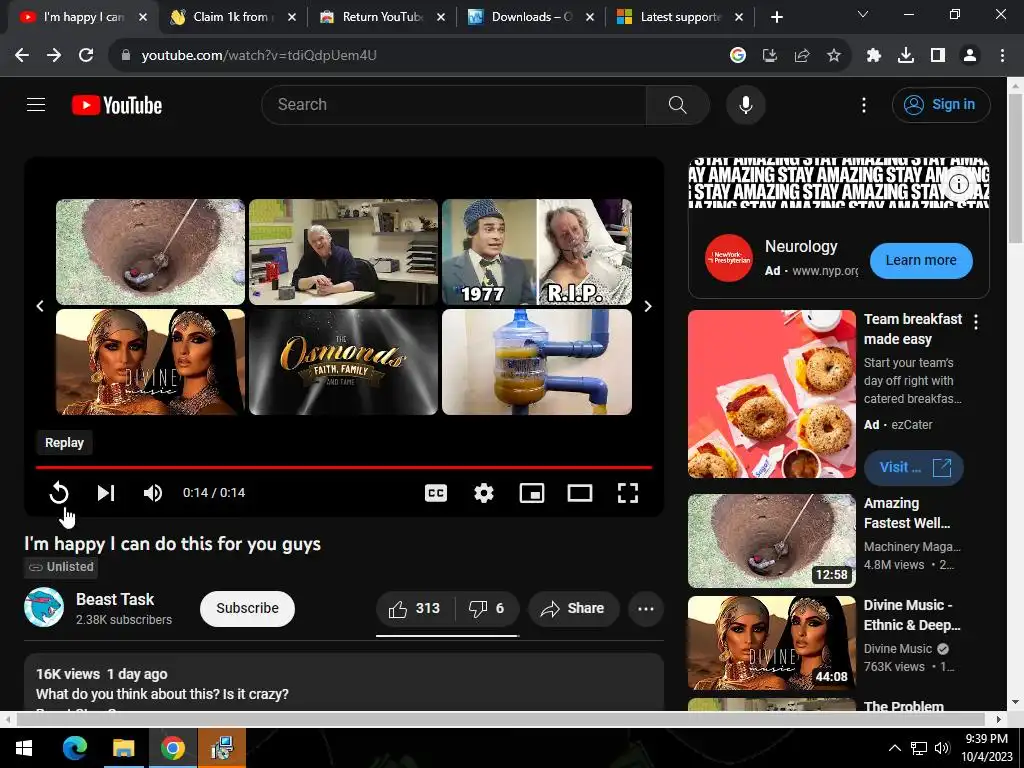Go forward in Chrome
Image resolution: width=1024 pixels, height=768 pixels.
pos(54,55)
